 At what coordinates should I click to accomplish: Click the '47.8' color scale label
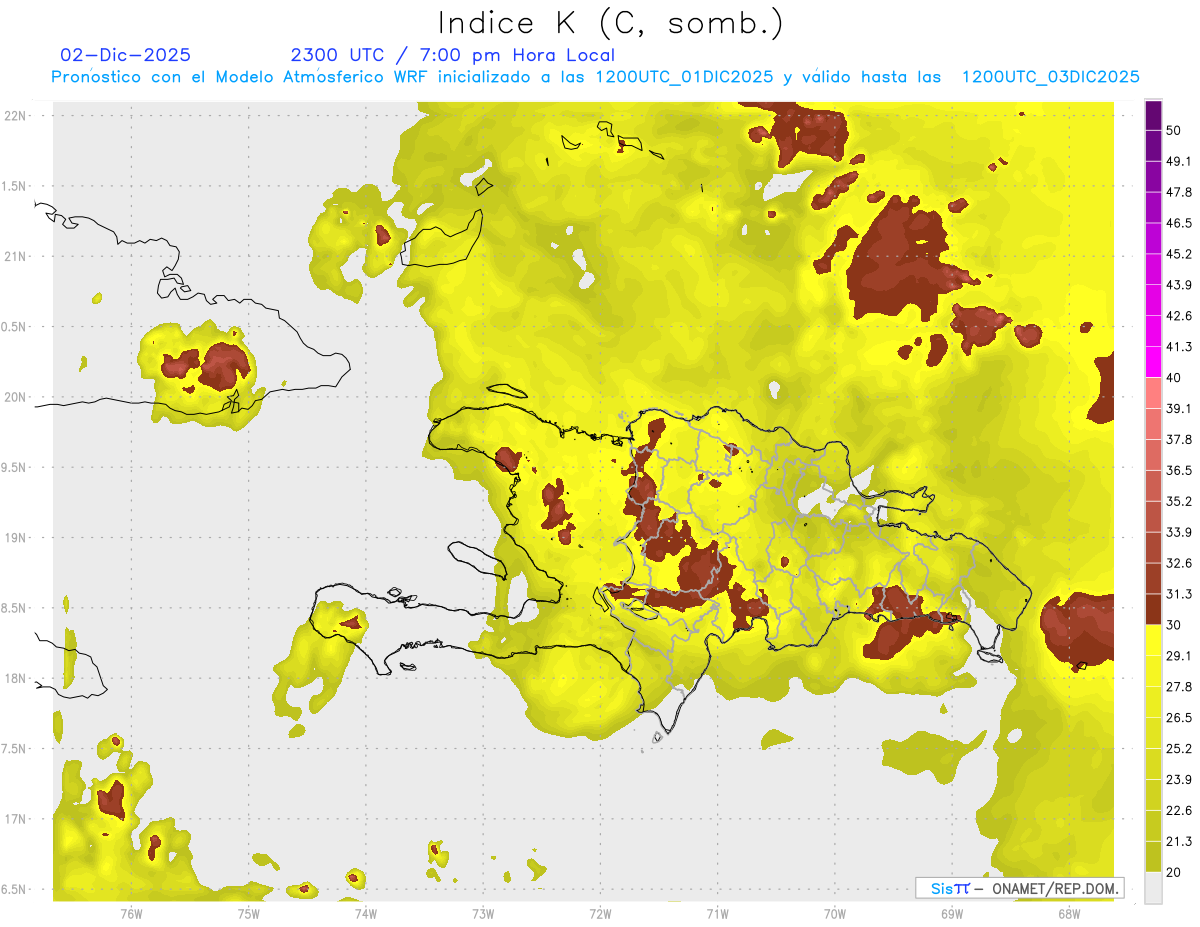(x=1179, y=192)
